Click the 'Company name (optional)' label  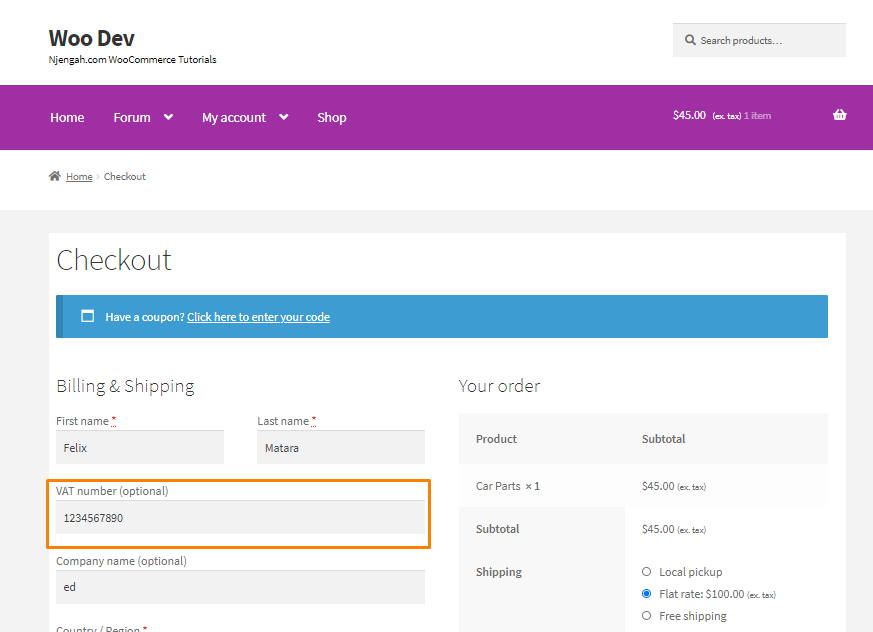[121, 561]
